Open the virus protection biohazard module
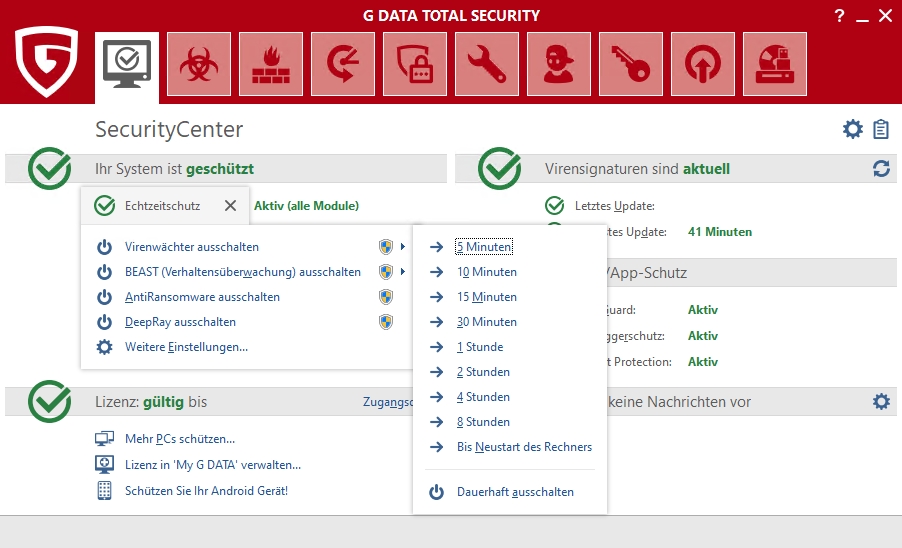Image resolution: width=902 pixels, height=548 pixels. click(199, 64)
